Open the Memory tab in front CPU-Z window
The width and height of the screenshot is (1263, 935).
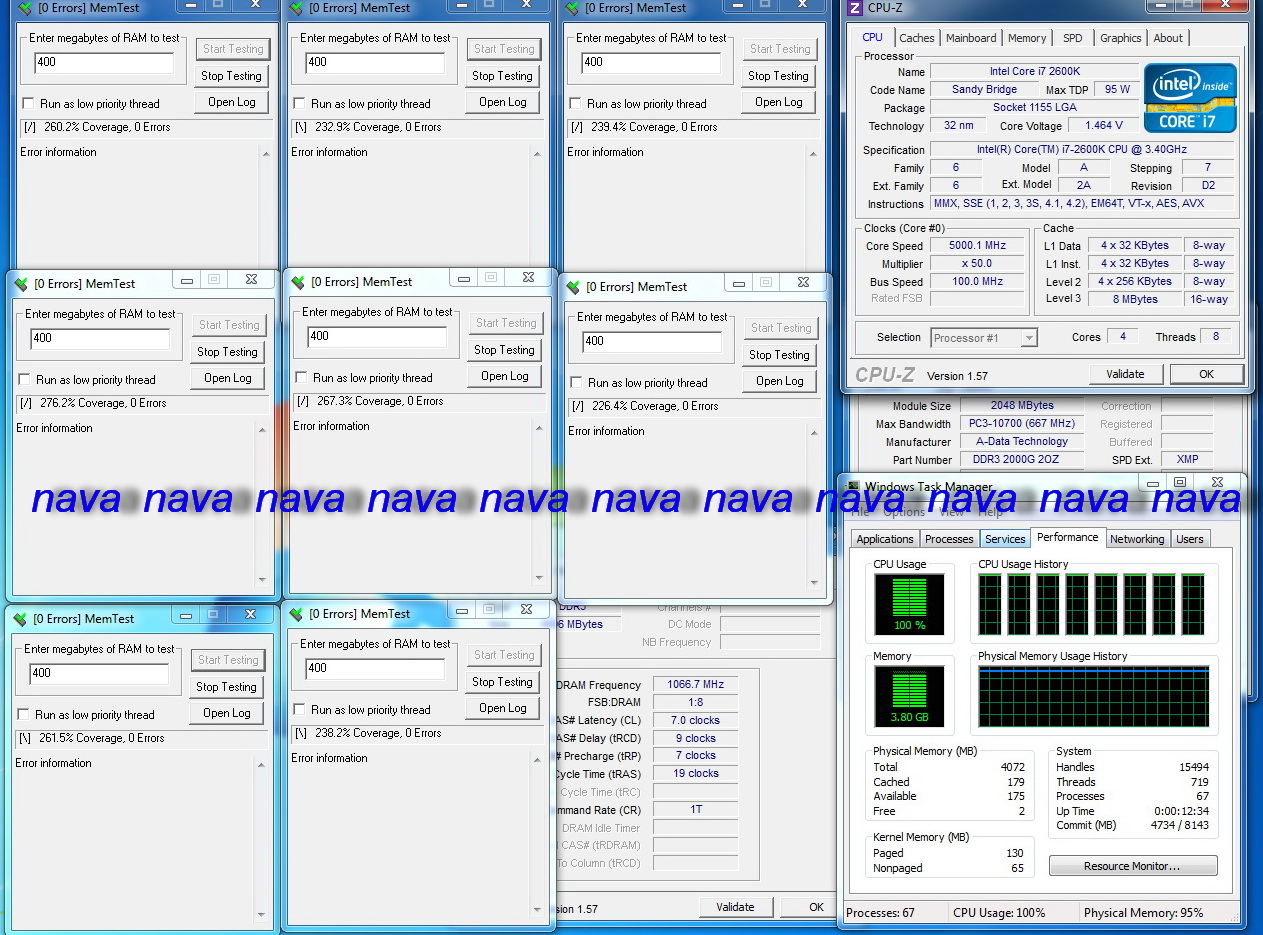pos(1027,38)
